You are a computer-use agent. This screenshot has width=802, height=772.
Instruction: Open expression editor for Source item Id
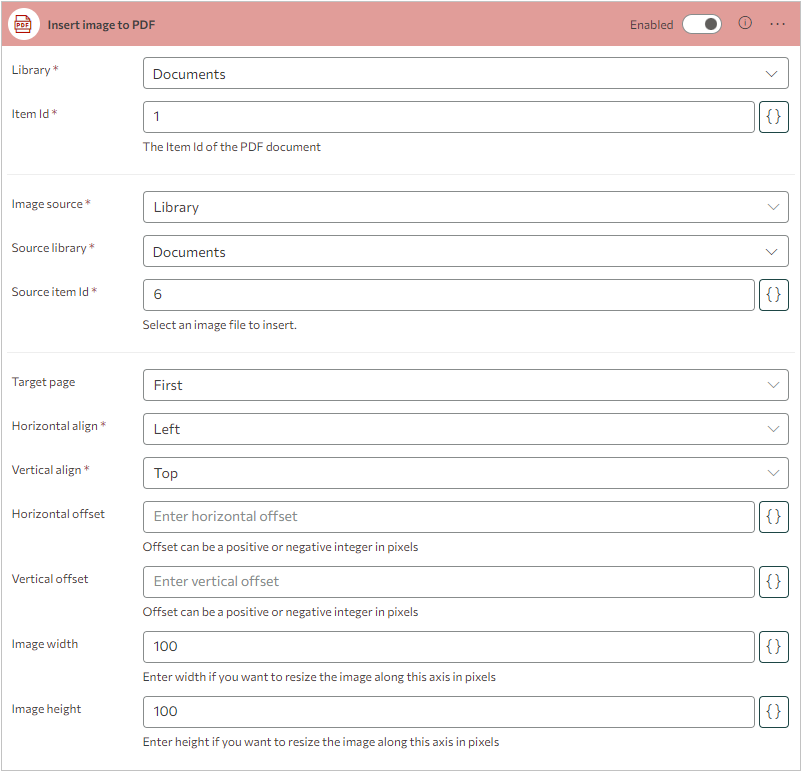[774, 295]
